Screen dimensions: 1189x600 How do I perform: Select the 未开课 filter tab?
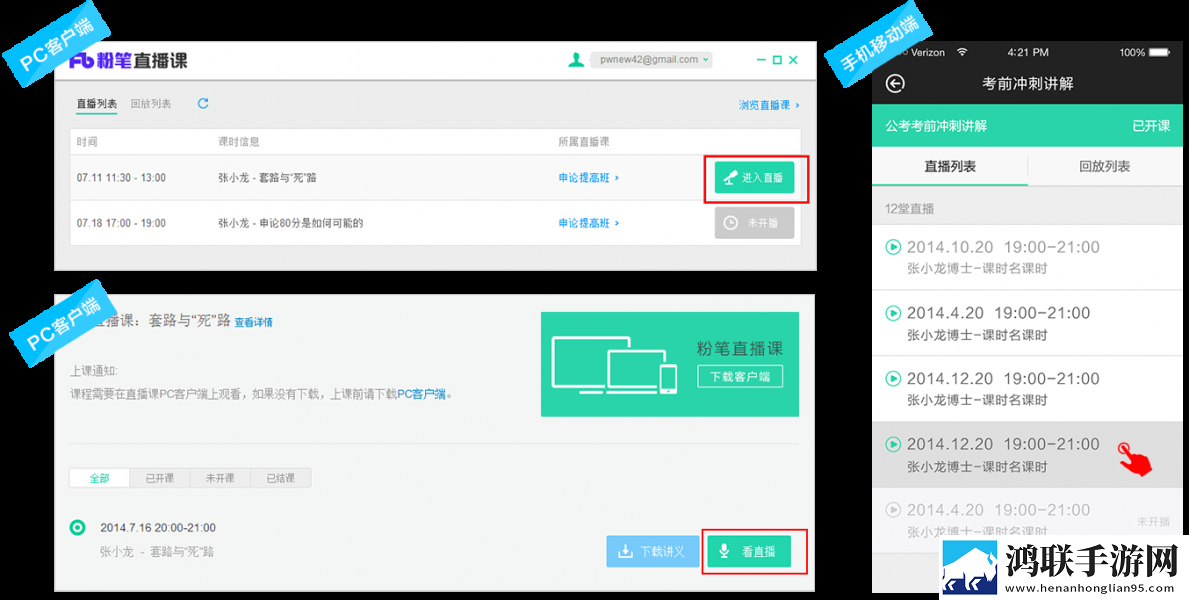220,478
